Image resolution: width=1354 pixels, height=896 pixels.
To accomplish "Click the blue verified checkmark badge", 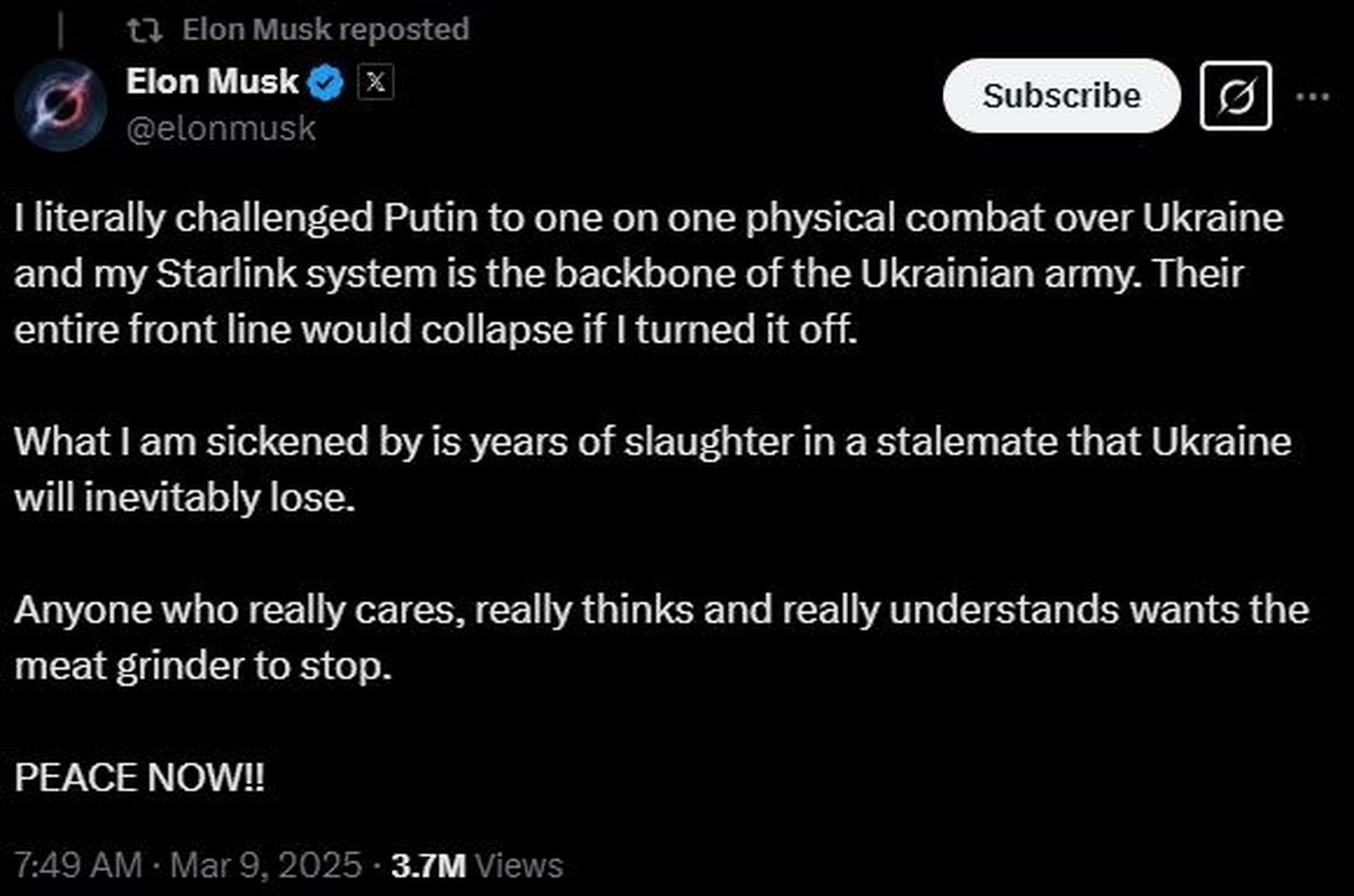I will pyautogui.click(x=326, y=83).
